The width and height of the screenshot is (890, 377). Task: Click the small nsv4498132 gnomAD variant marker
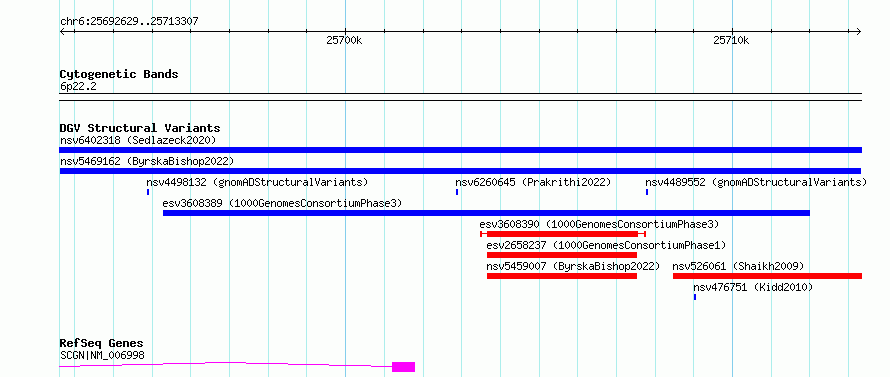tap(148, 192)
